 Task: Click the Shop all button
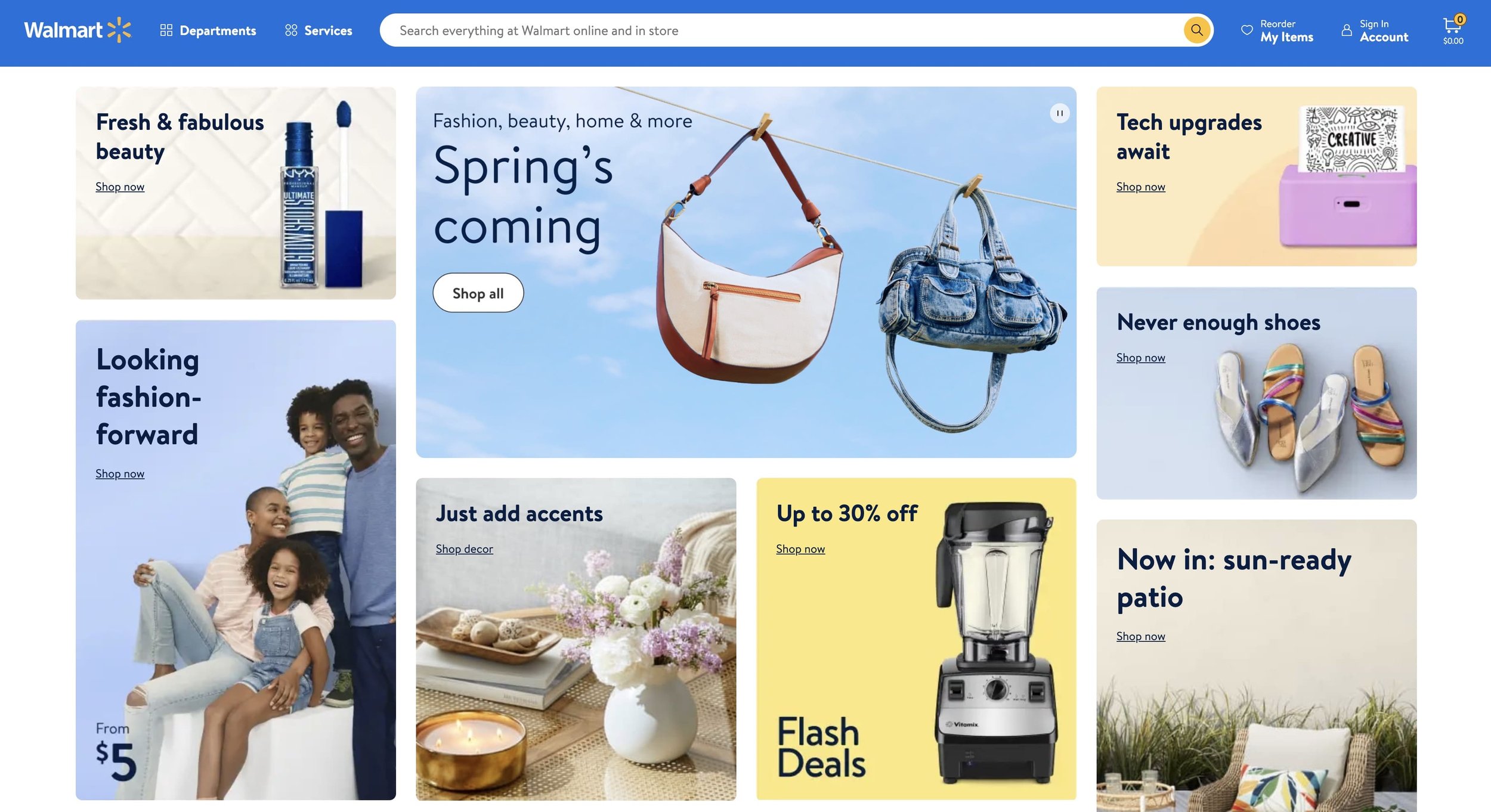(478, 293)
